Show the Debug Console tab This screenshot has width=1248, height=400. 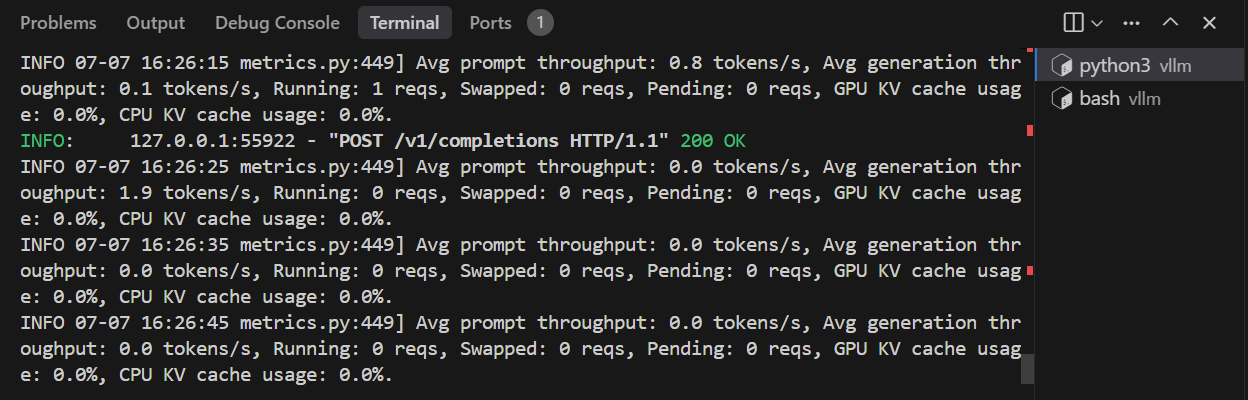coord(278,22)
